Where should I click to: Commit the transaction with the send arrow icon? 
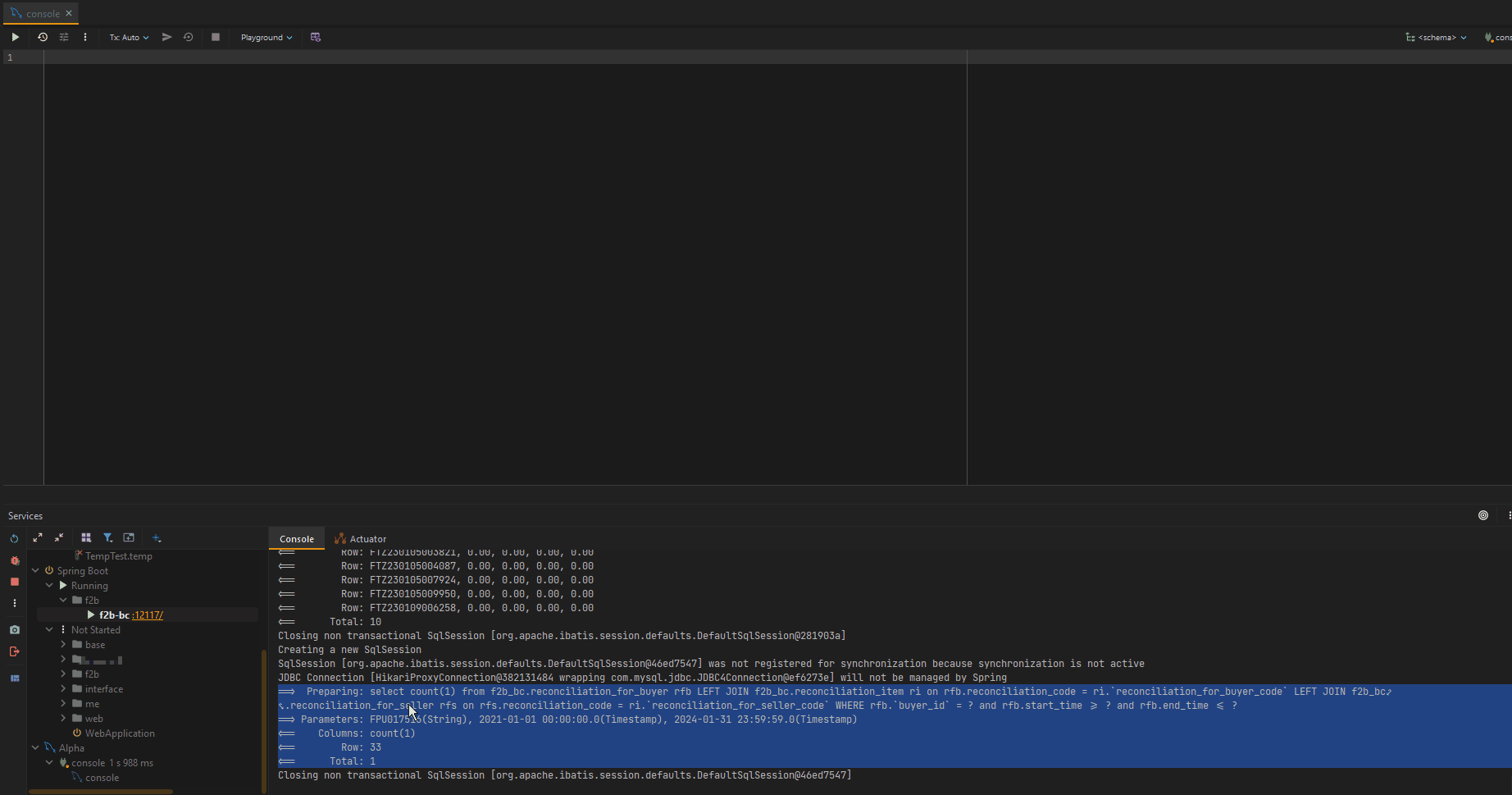166,37
